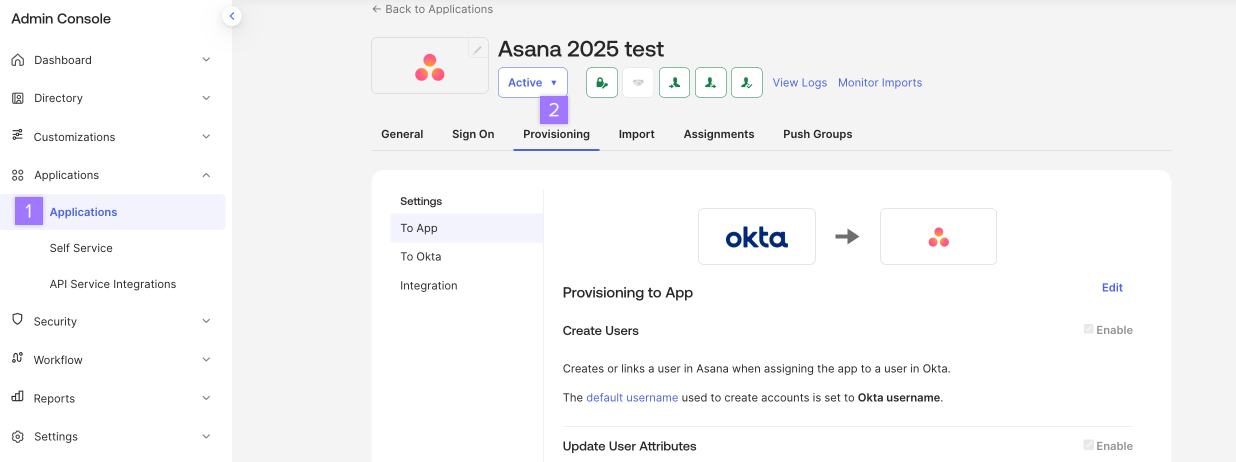Open the Push Groups tab
This screenshot has width=1236, height=462.
click(817, 134)
